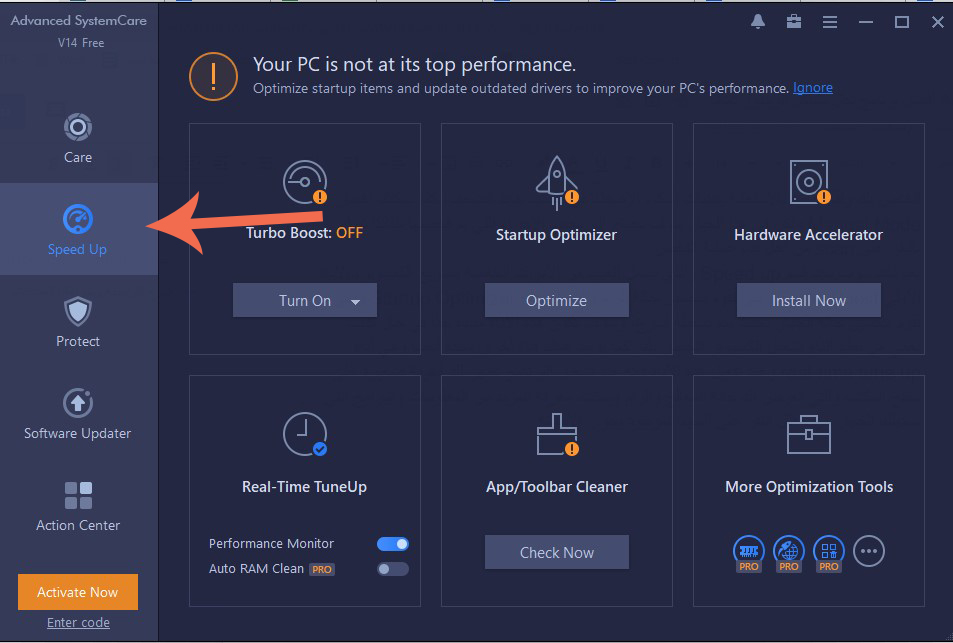Image resolution: width=953 pixels, height=643 pixels.
Task: Click the RAM memory PRO tool icon
Action: coord(748,550)
